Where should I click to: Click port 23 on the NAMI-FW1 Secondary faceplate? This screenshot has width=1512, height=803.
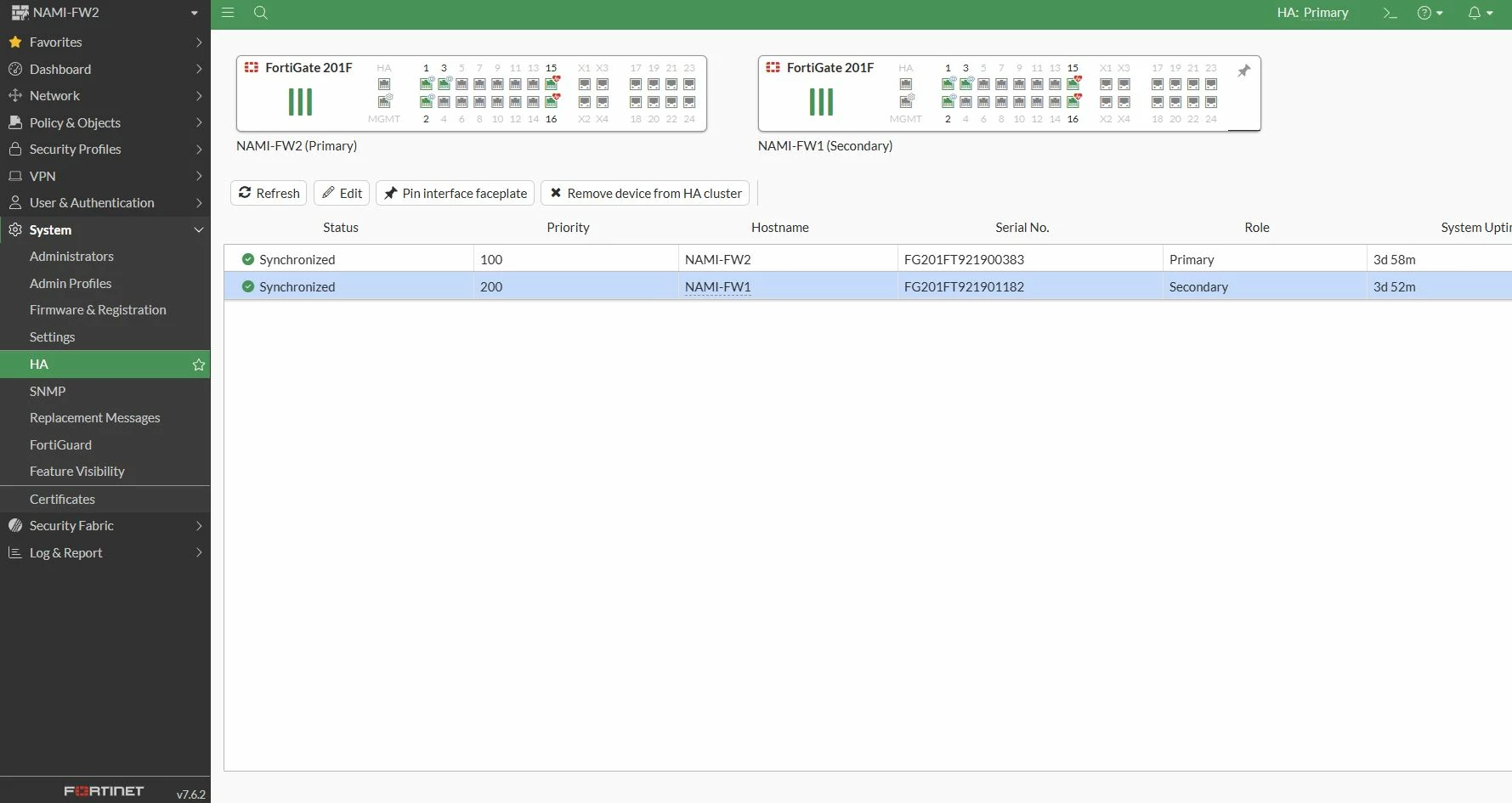point(1211,84)
